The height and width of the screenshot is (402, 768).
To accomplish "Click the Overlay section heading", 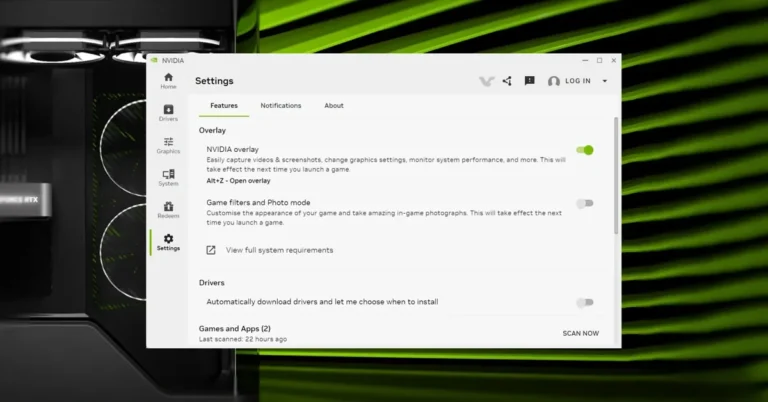I will coord(212,131).
